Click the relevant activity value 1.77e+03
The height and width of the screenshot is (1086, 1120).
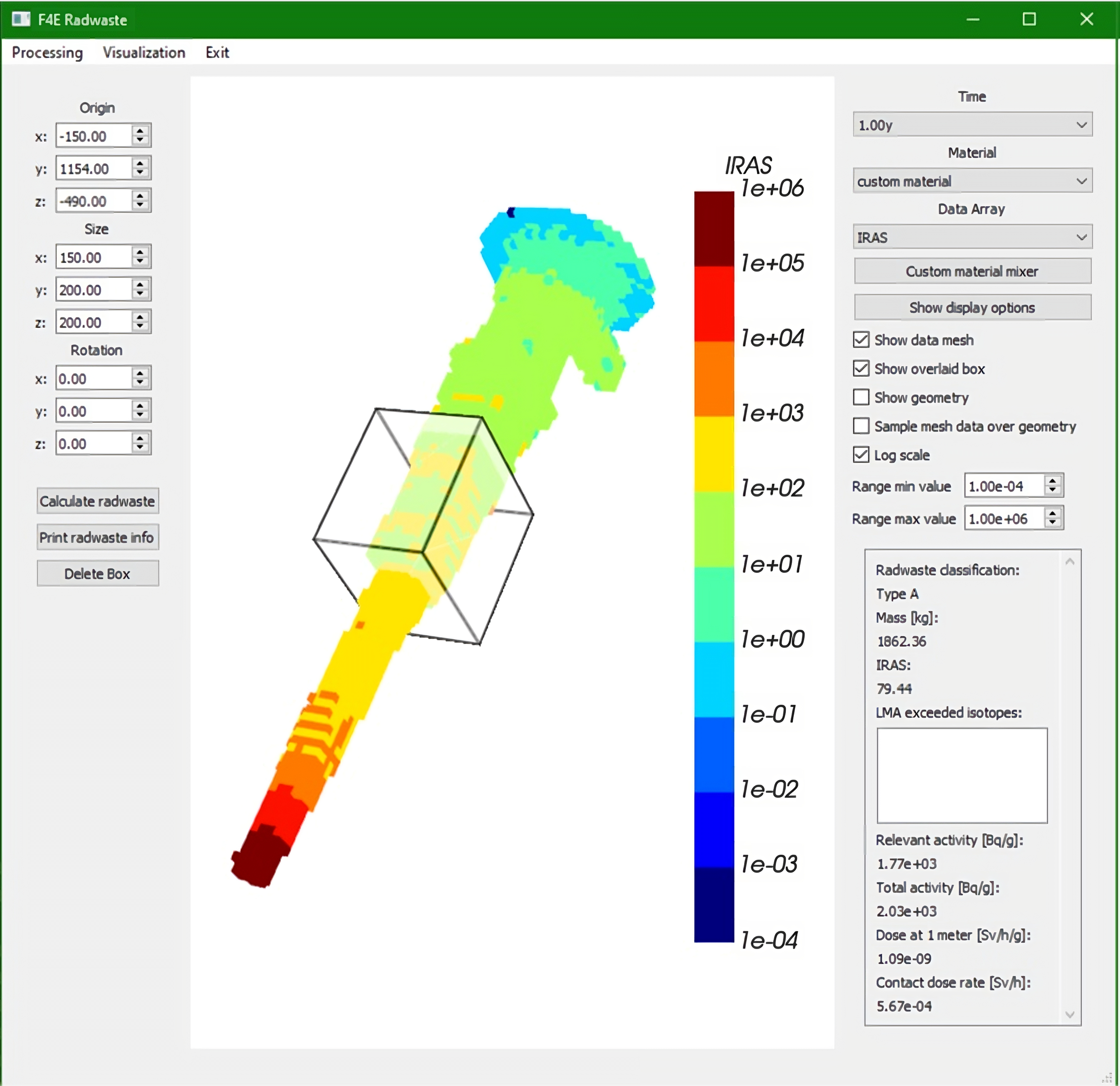pos(907,864)
